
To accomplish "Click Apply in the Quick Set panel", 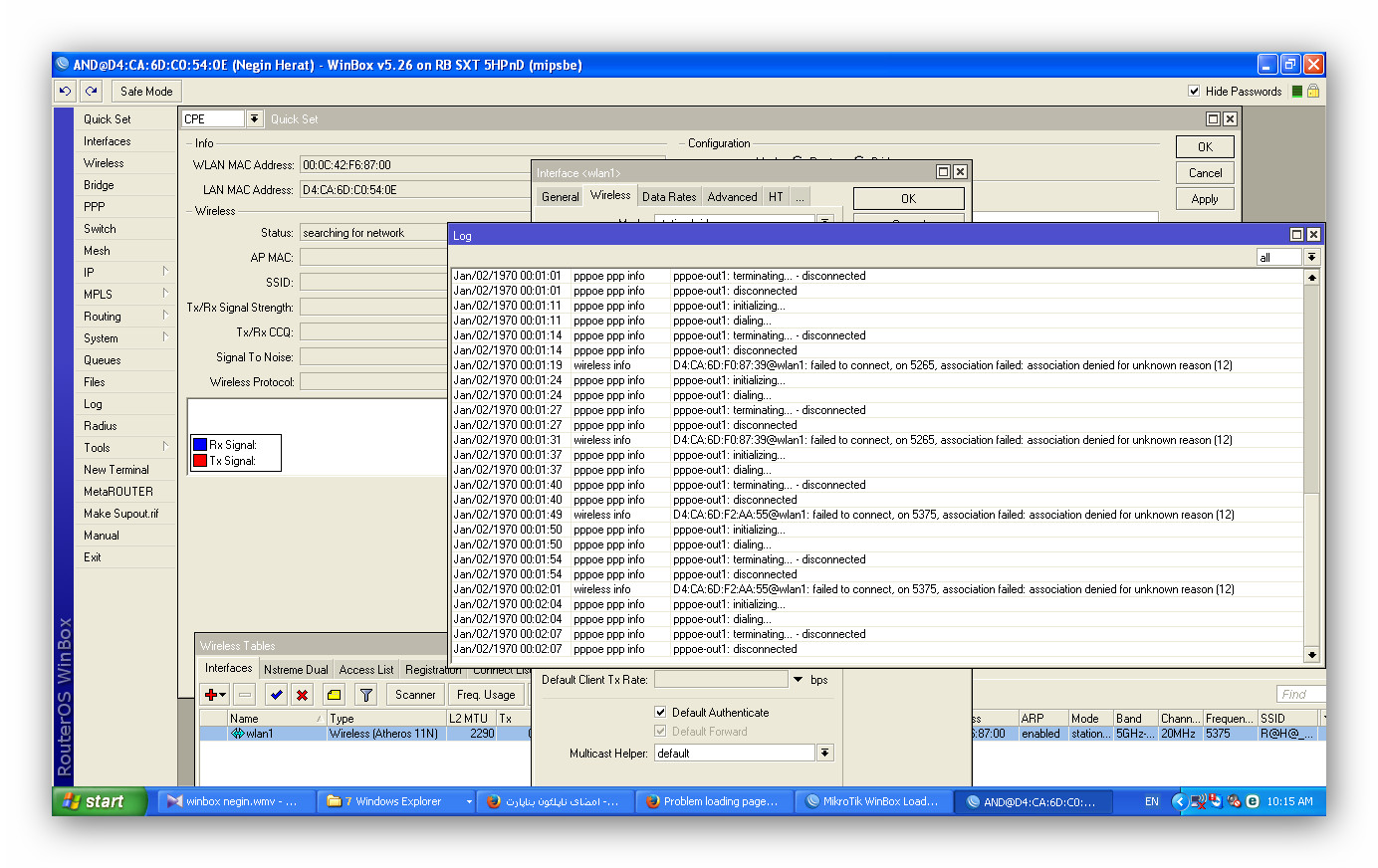I will (1205, 198).
